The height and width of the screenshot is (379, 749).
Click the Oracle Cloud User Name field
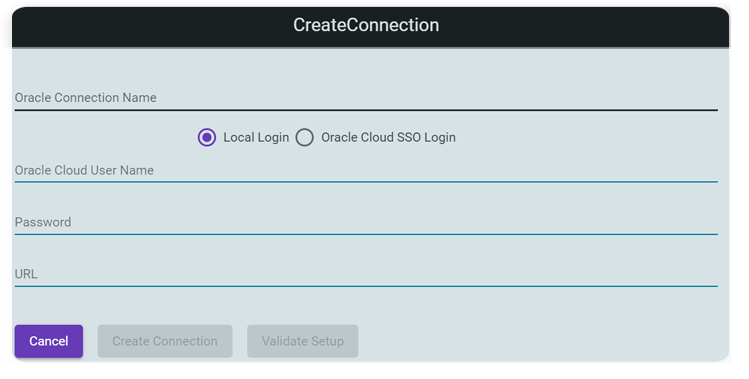tap(366, 171)
